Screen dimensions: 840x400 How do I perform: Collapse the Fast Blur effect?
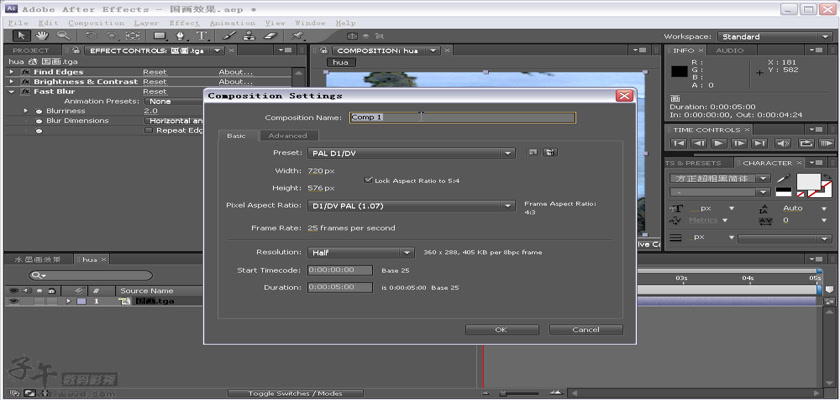pos(11,92)
